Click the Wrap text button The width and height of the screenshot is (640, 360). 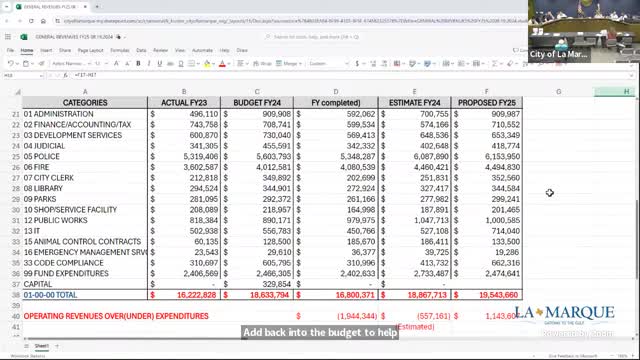[262, 64]
